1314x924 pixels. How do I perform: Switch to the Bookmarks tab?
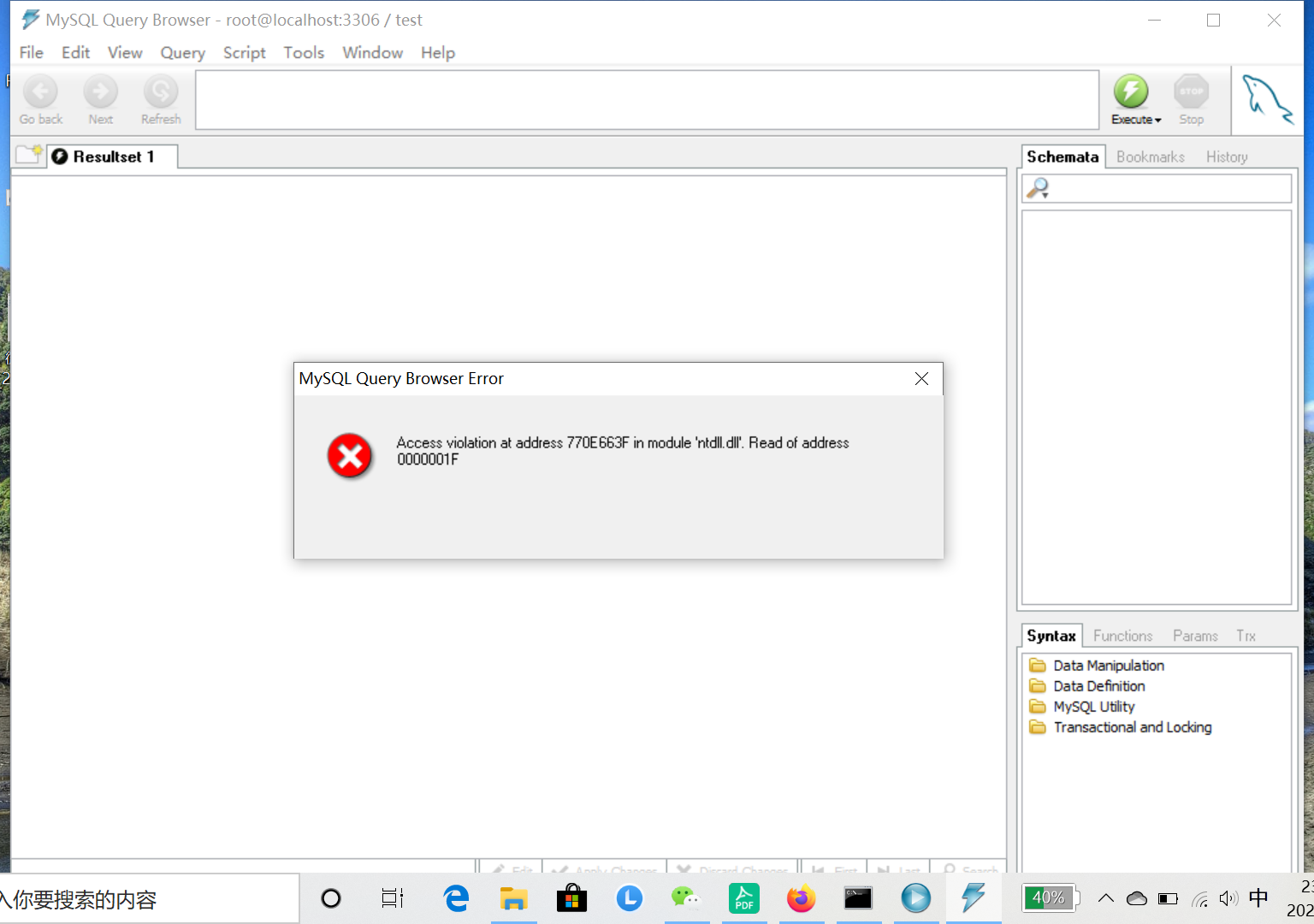pyautogui.click(x=1151, y=157)
